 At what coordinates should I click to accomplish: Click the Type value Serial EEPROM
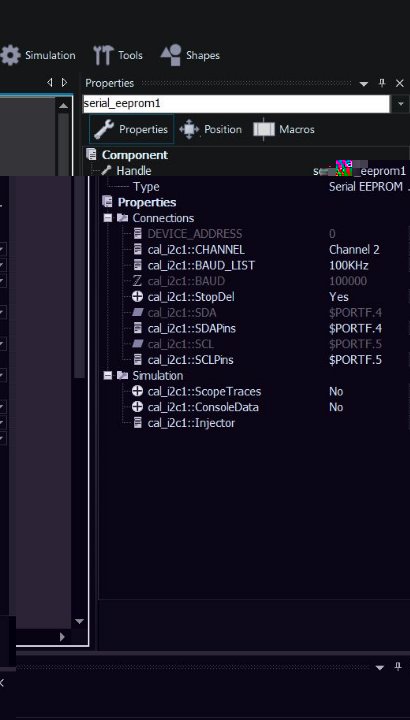[x=366, y=187]
